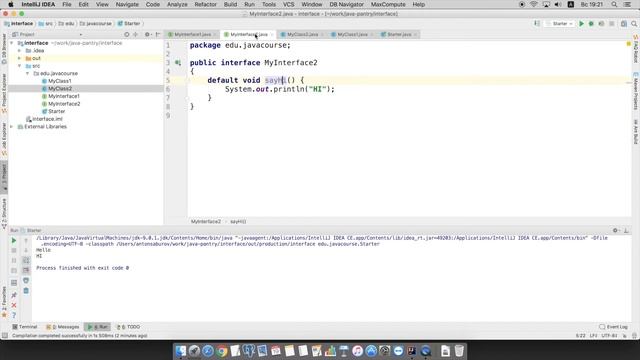Image resolution: width=640 pixels, height=360 pixels.
Task: Open the Build menu
Action: tap(230, 4)
